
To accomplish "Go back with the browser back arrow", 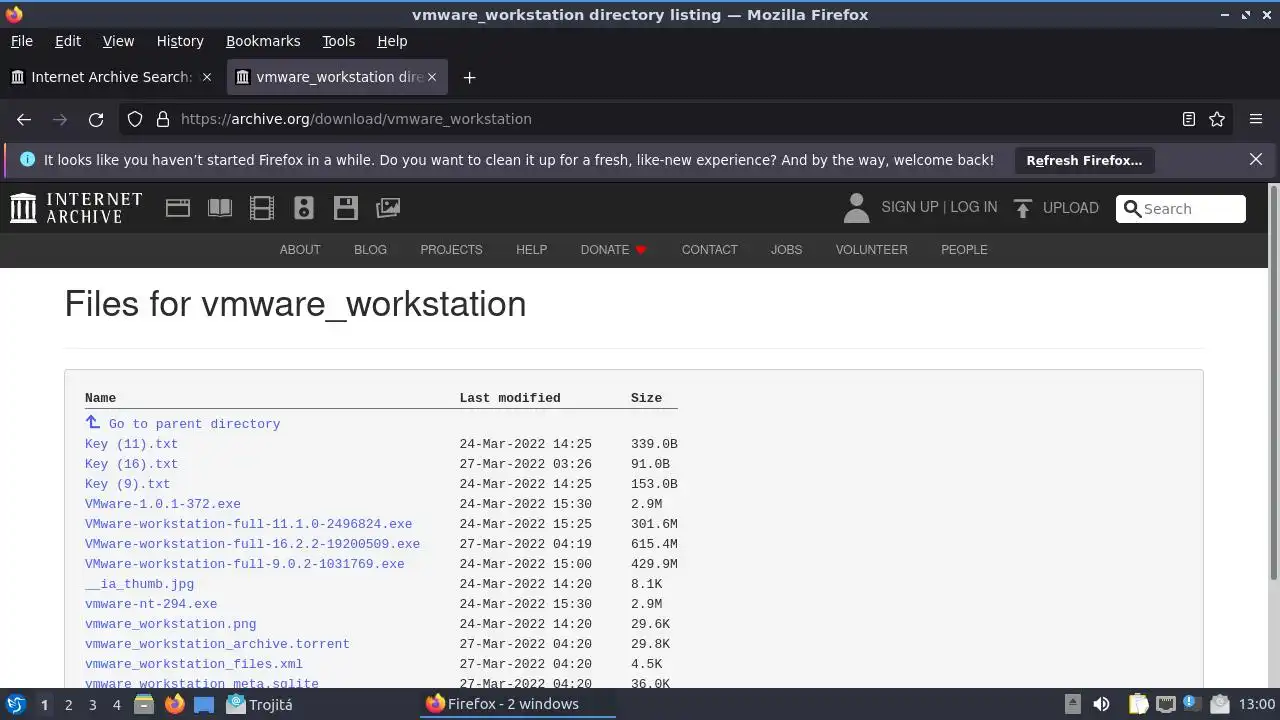I will (x=24, y=119).
